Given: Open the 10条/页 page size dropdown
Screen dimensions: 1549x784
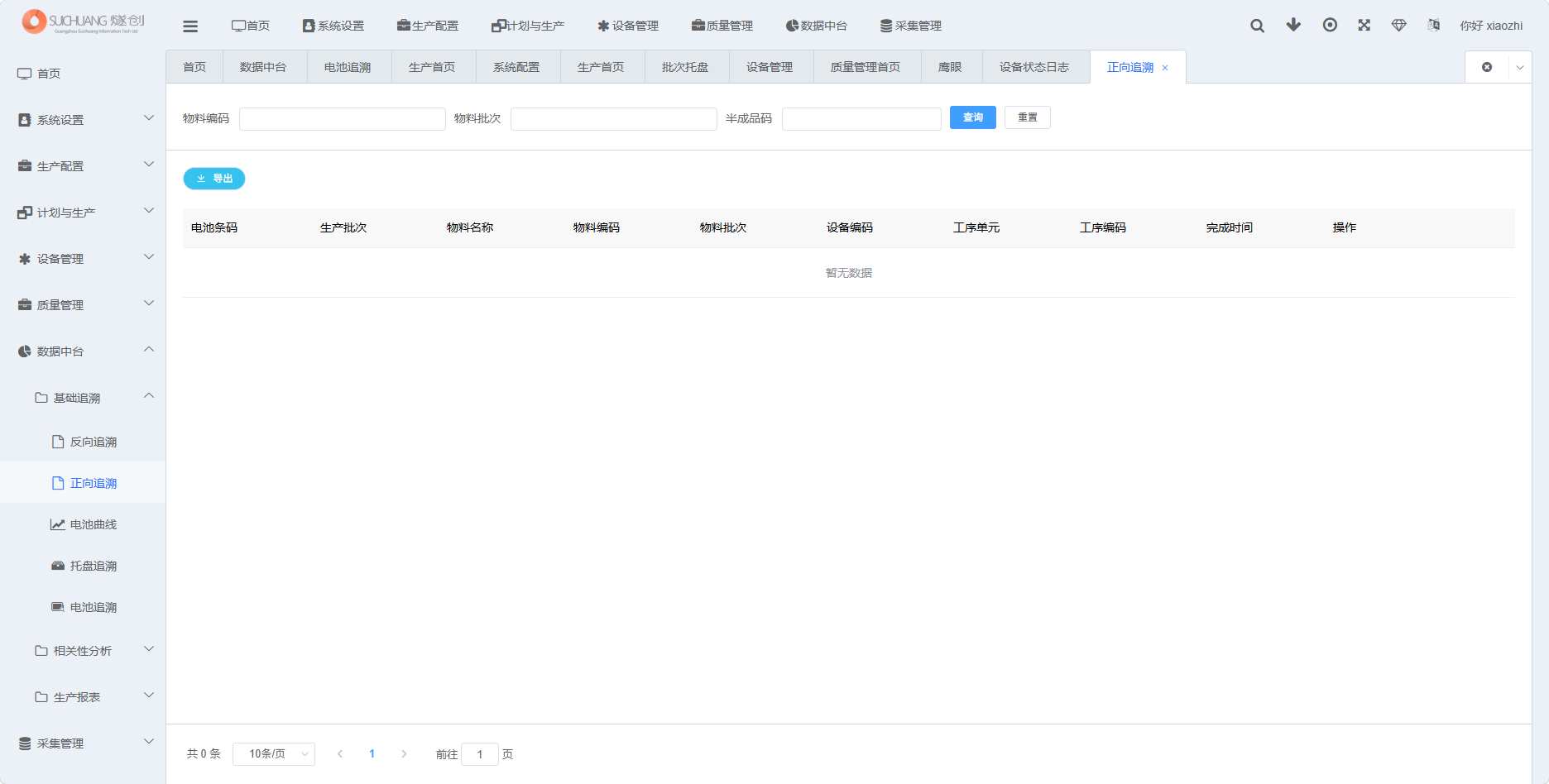Looking at the screenshot, I should (274, 754).
